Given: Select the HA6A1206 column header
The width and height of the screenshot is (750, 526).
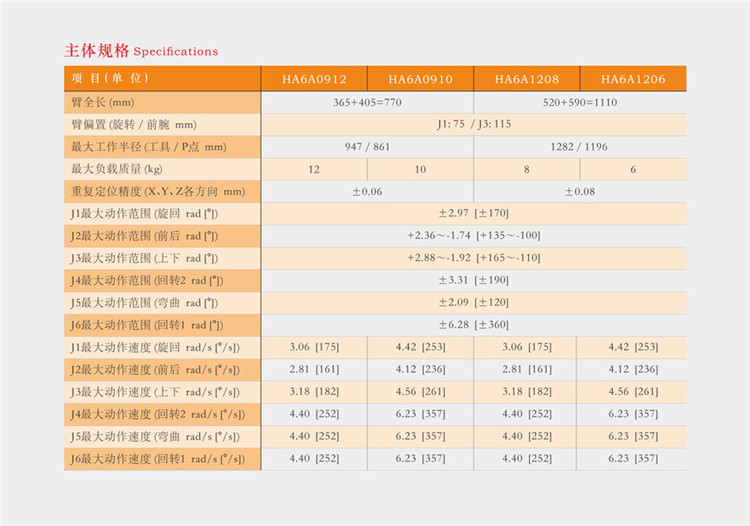Looking at the screenshot, I should coord(633,79).
